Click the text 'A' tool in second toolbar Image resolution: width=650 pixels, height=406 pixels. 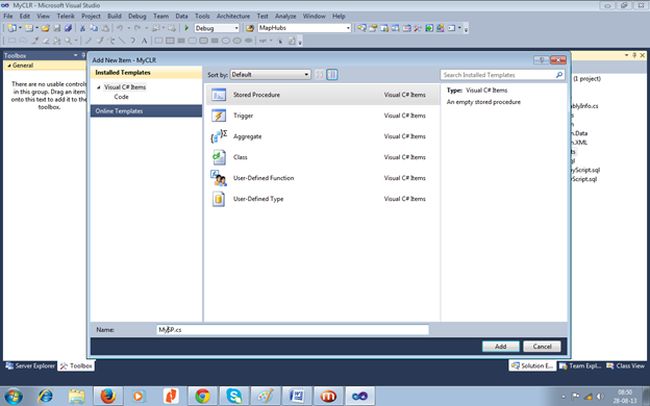click(144, 41)
